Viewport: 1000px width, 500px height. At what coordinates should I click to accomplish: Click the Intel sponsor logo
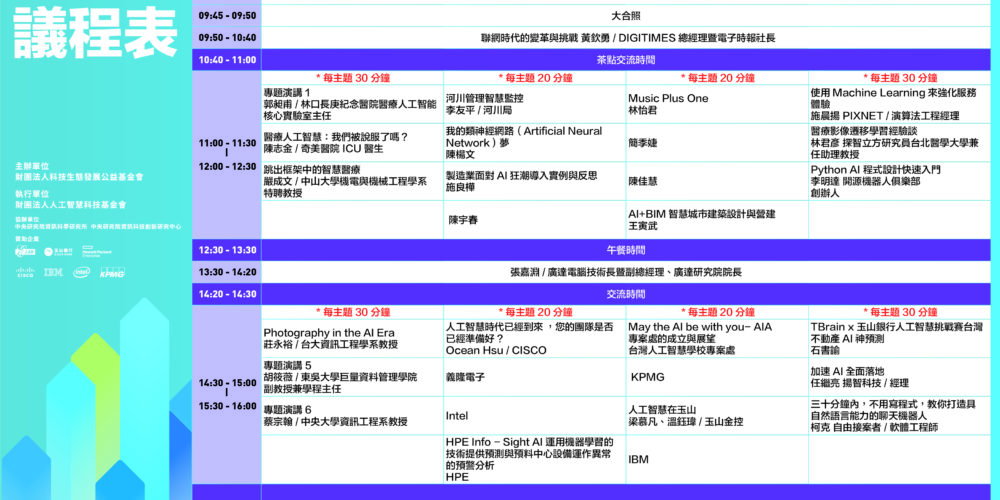tap(81, 272)
